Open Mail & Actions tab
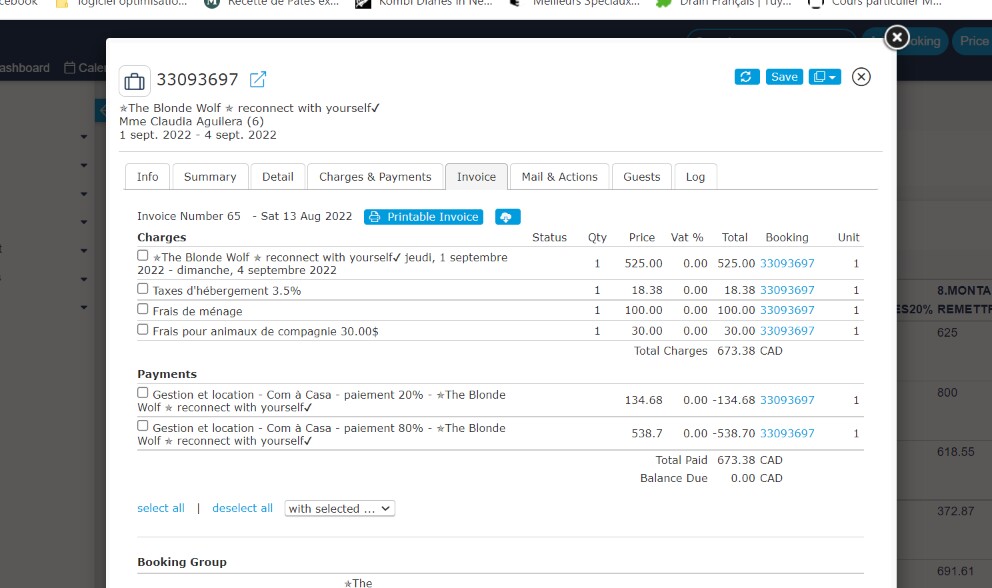Screen dimensions: 992x588 559,177
